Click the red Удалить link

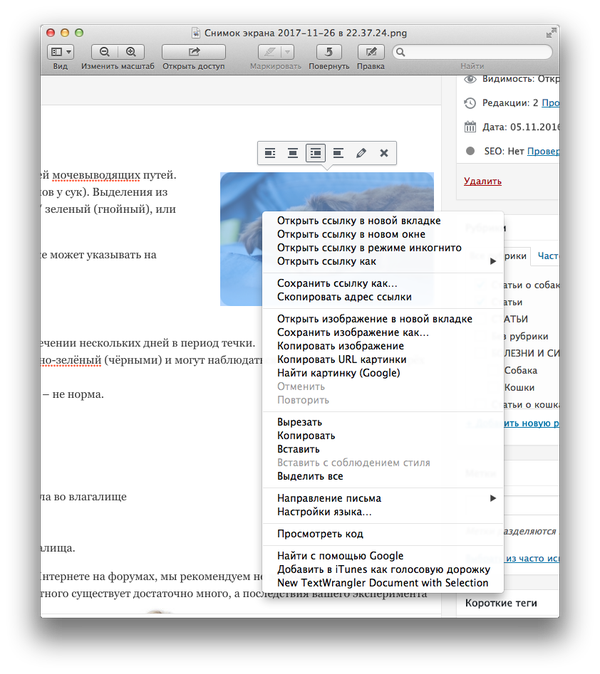[483, 181]
